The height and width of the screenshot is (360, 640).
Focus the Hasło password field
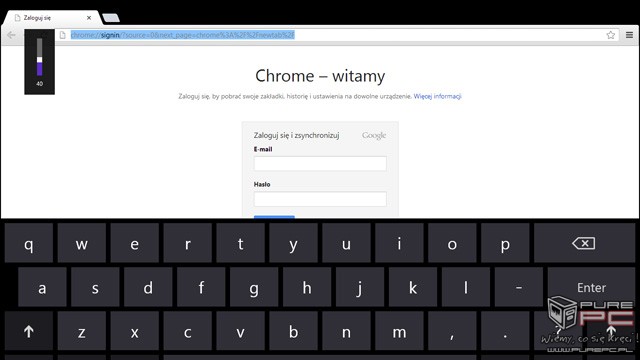point(320,199)
